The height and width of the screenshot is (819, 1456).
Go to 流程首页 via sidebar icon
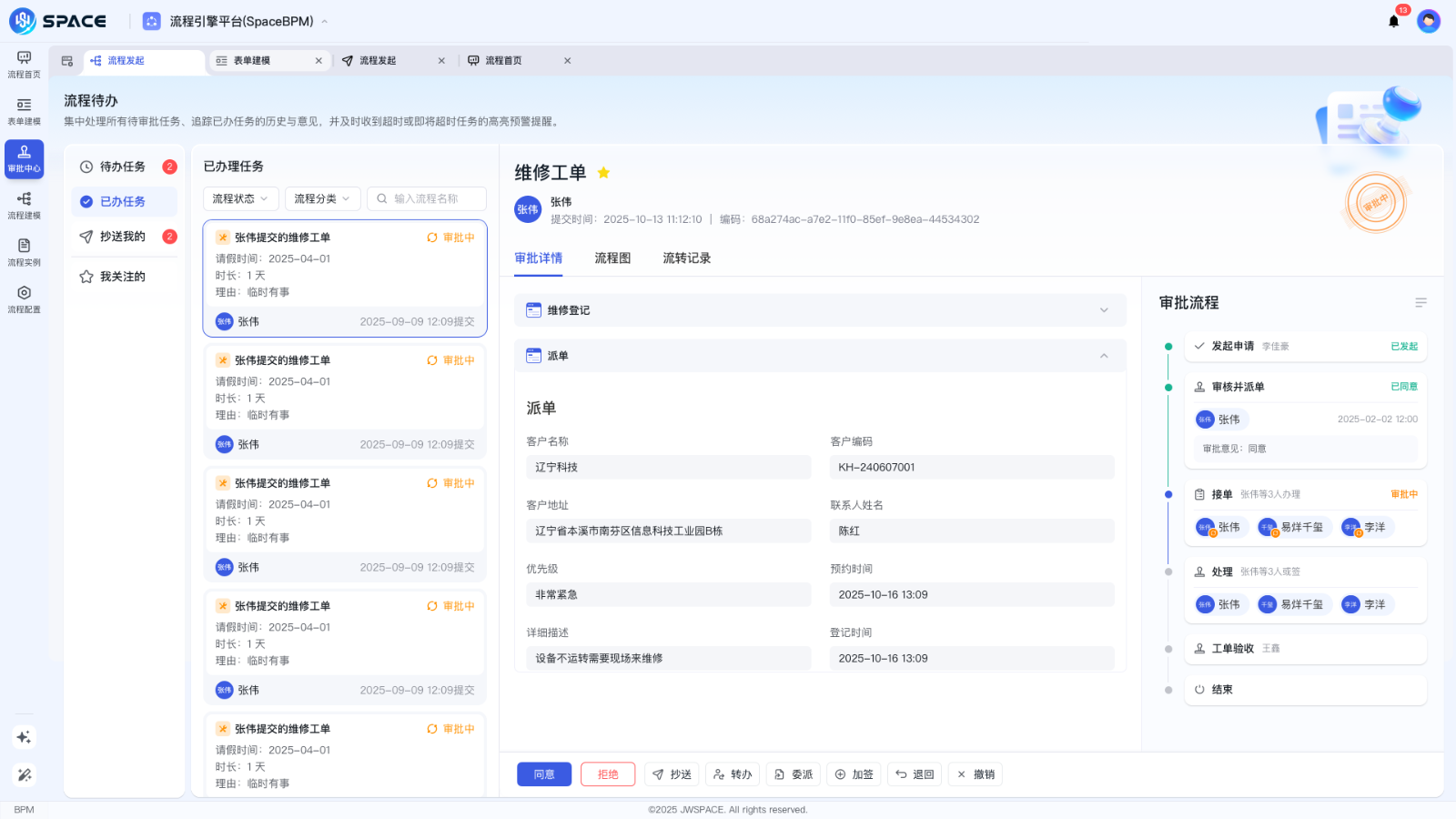tap(24, 64)
